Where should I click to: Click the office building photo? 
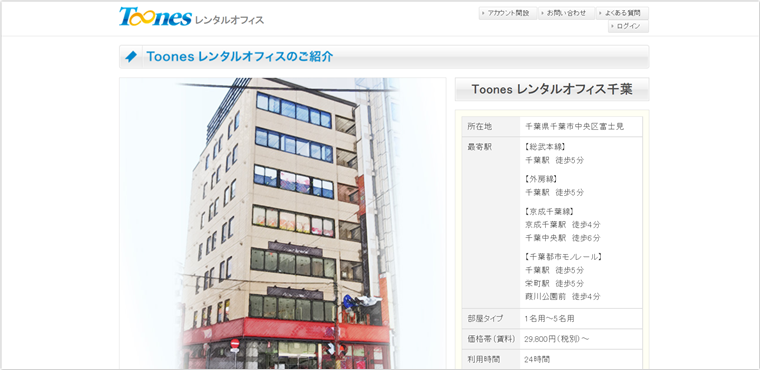[283, 223]
